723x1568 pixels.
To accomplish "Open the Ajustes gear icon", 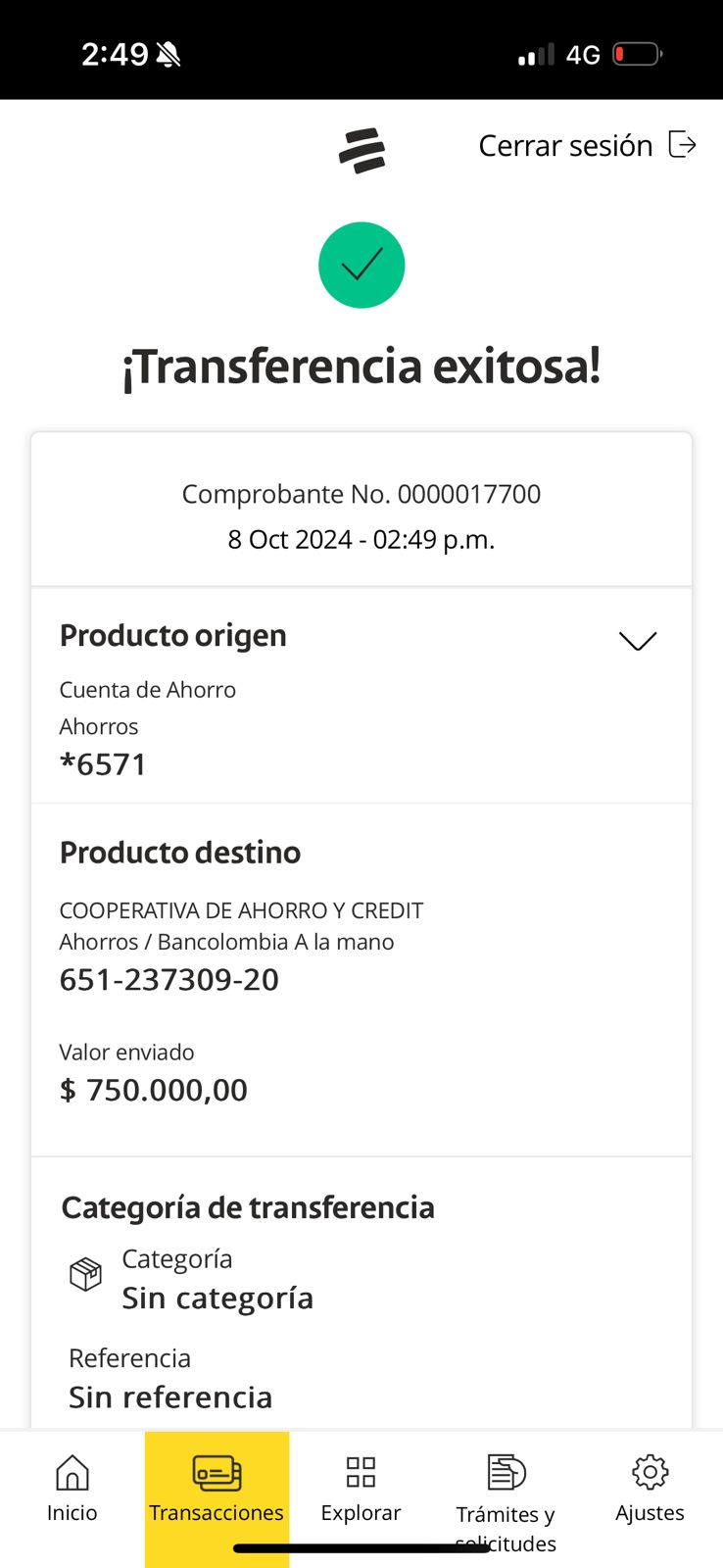I will click(x=650, y=1472).
